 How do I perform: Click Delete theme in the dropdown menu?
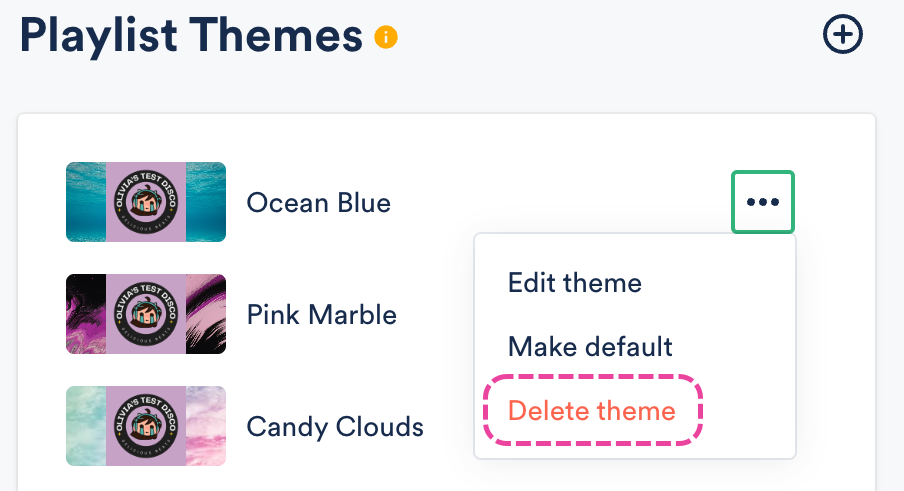tap(592, 411)
